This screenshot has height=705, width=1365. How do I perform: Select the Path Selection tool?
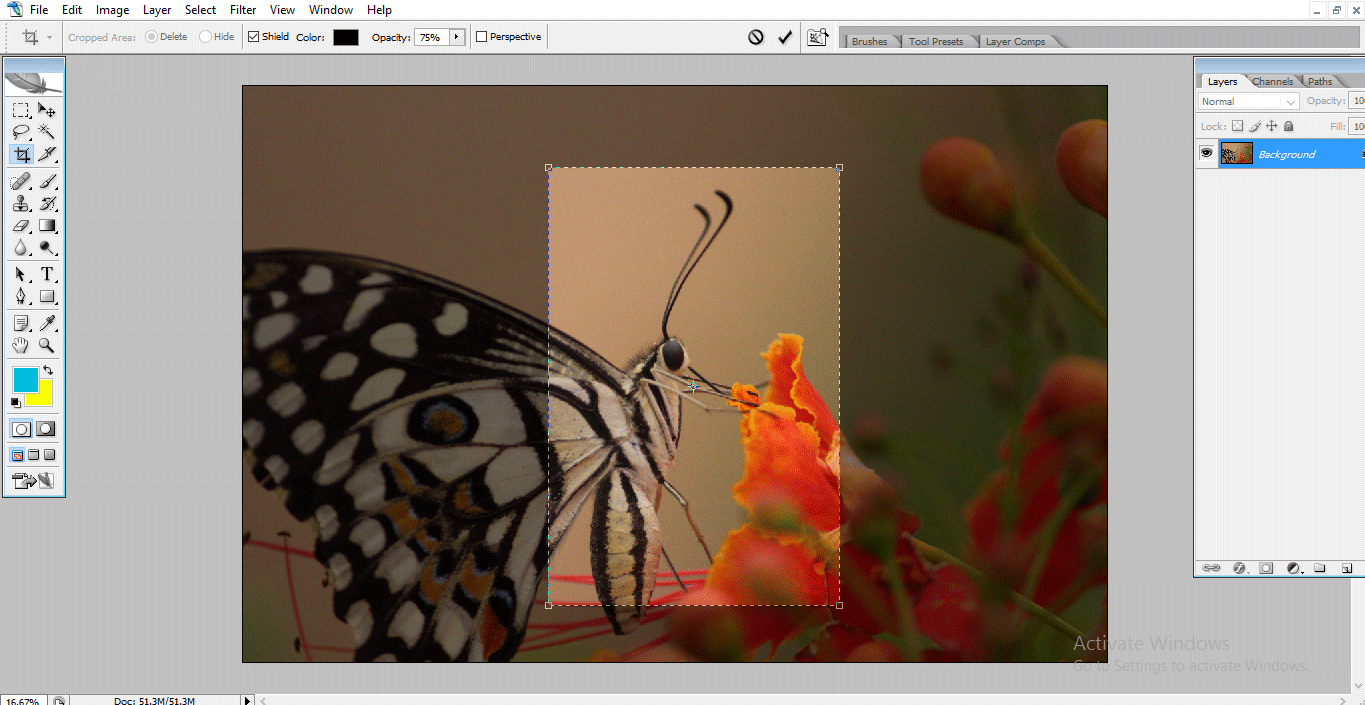21,275
